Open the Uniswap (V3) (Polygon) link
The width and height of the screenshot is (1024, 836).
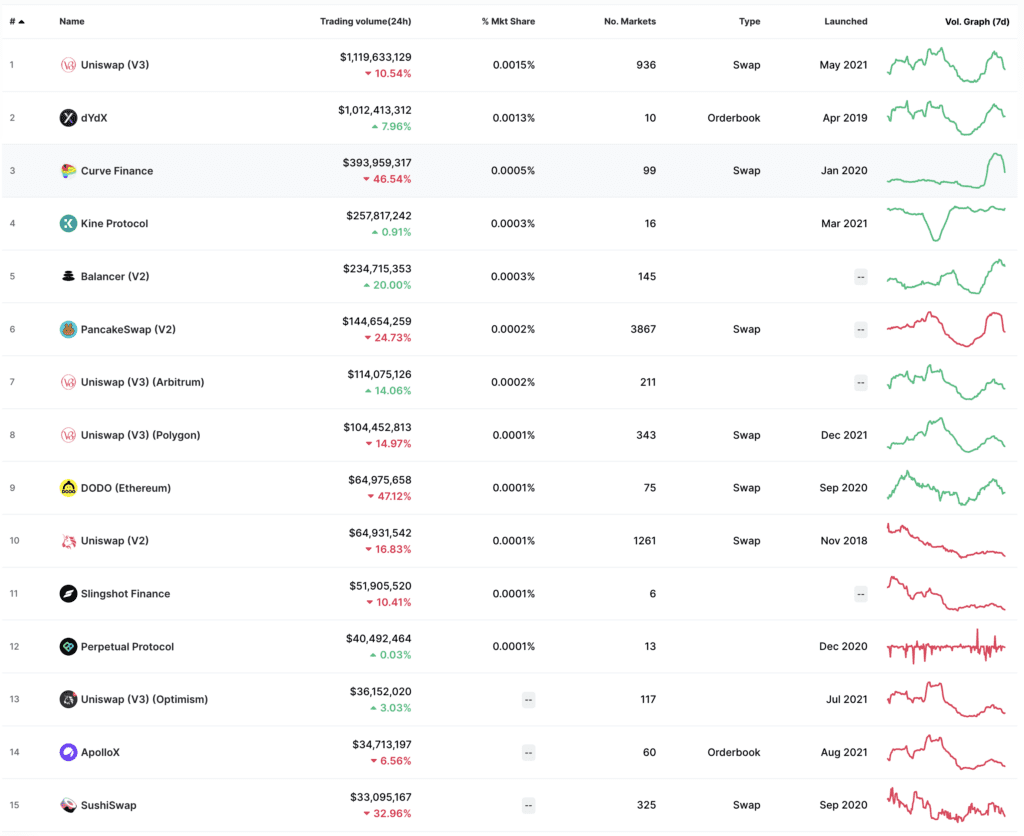pos(140,435)
